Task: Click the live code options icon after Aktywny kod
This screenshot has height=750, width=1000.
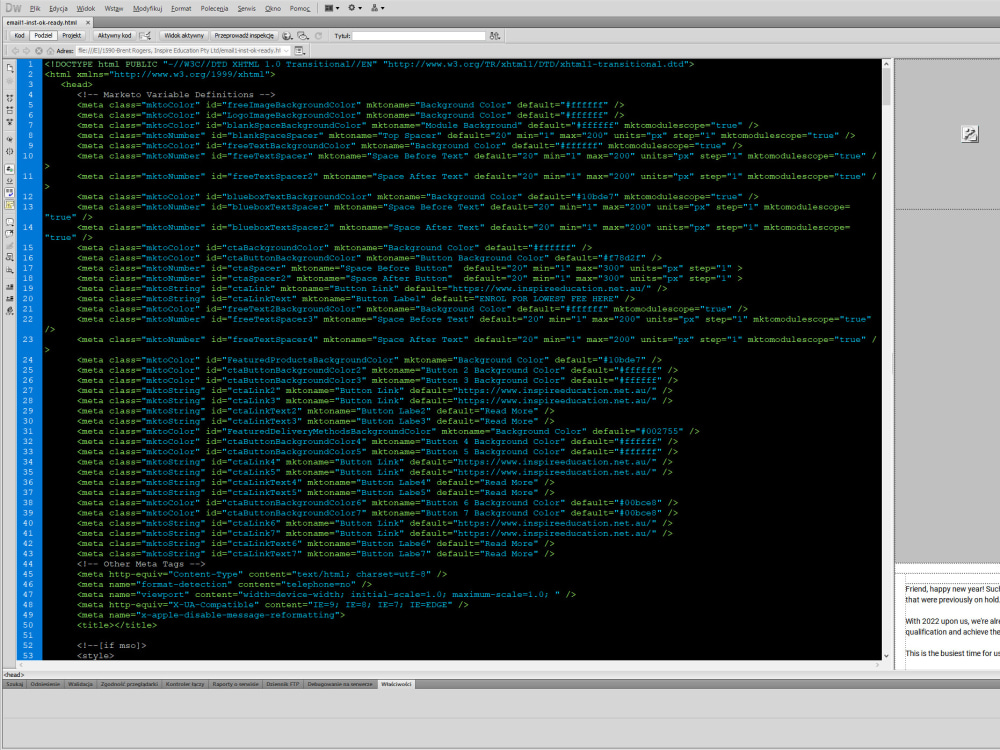Action: (145, 36)
